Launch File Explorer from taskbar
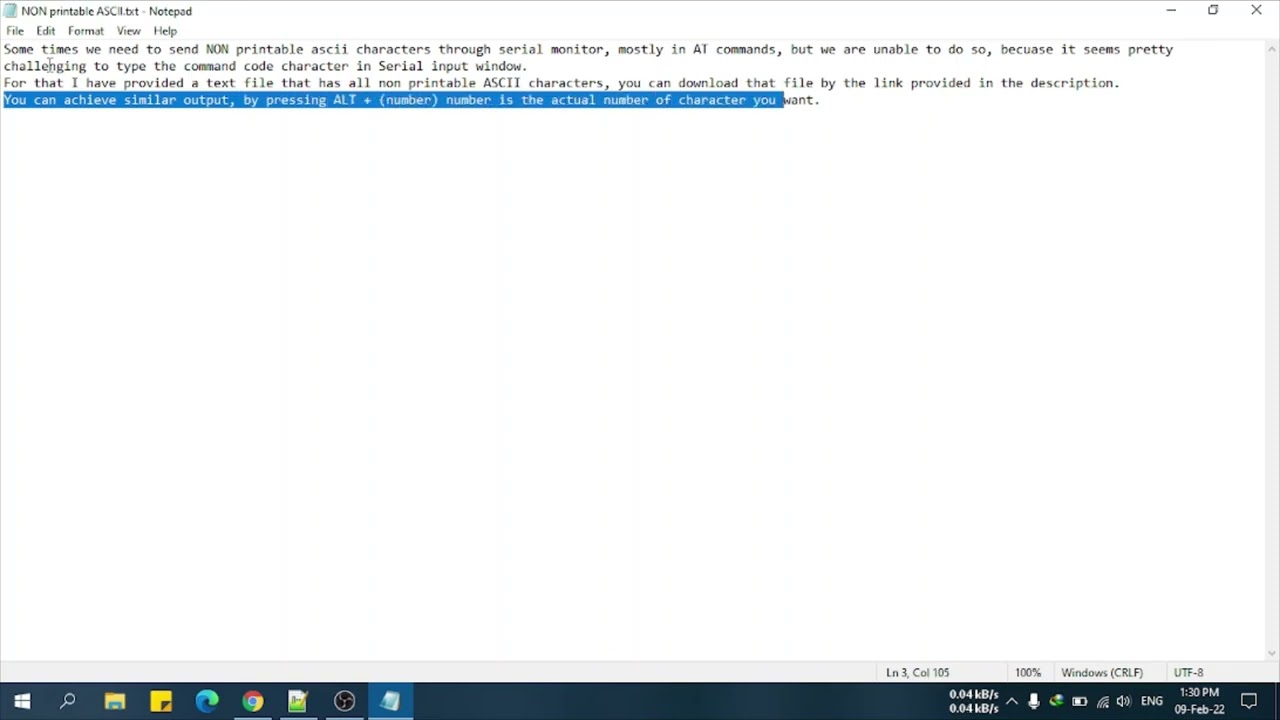 (114, 701)
